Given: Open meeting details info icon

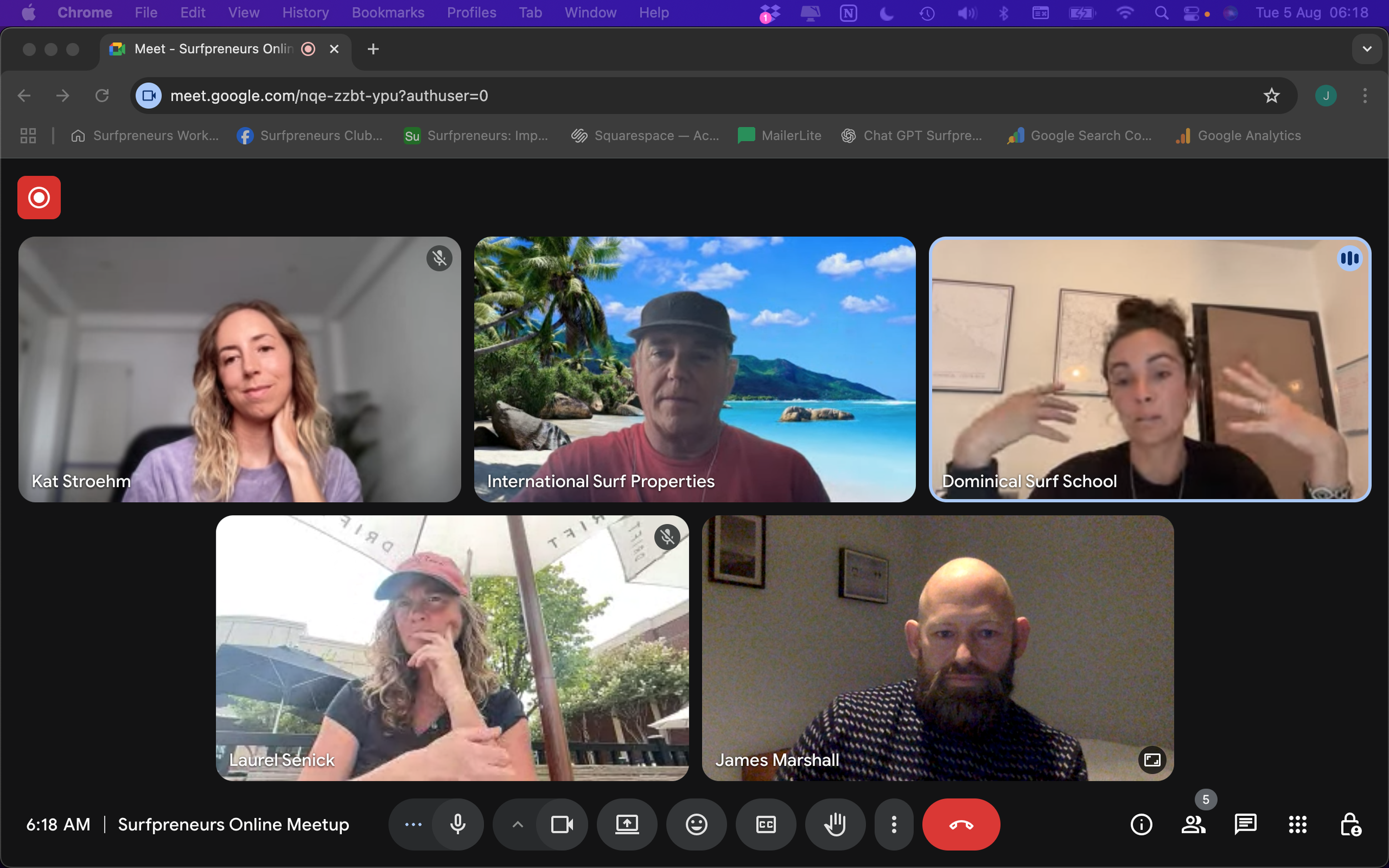Looking at the screenshot, I should (x=1141, y=824).
